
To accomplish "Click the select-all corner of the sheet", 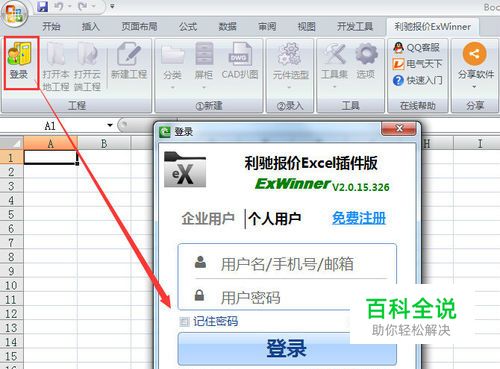I will point(12,143).
